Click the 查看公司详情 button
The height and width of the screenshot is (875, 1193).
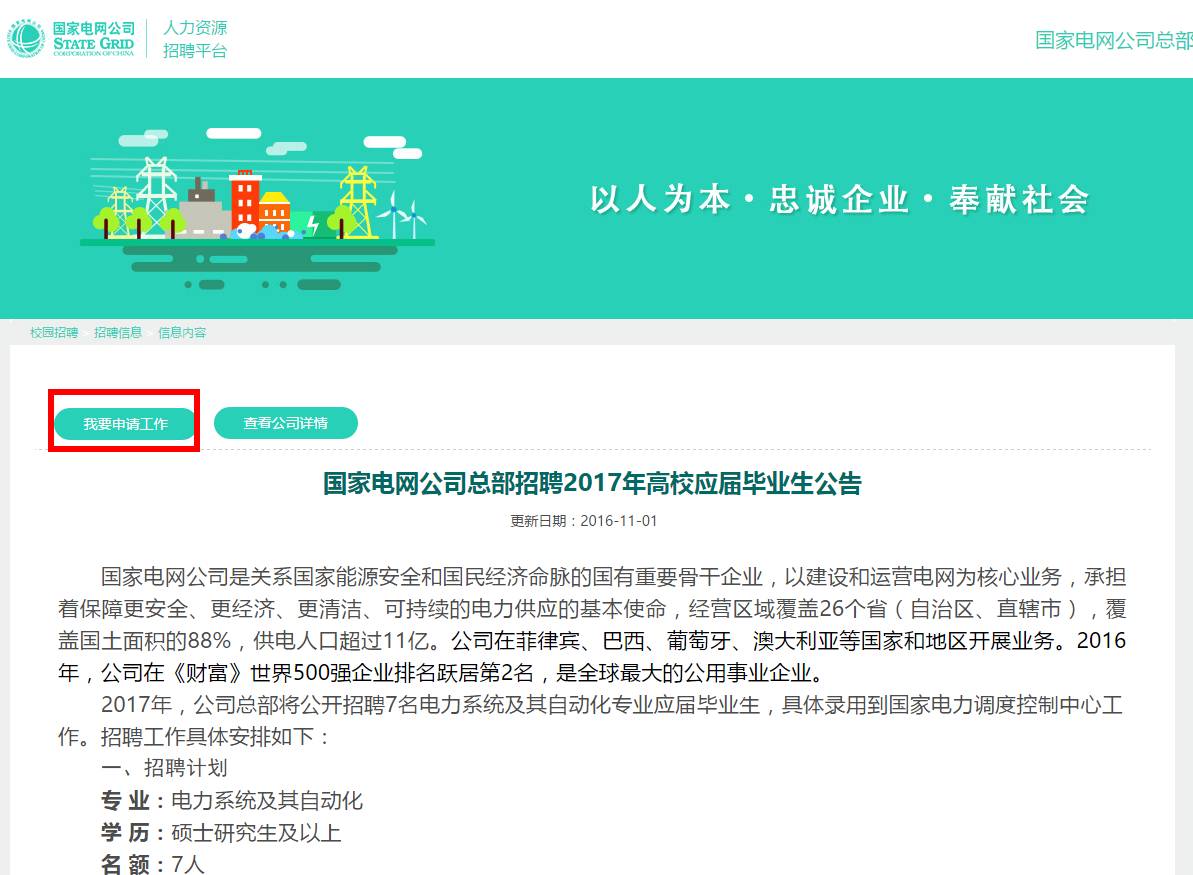[285, 423]
